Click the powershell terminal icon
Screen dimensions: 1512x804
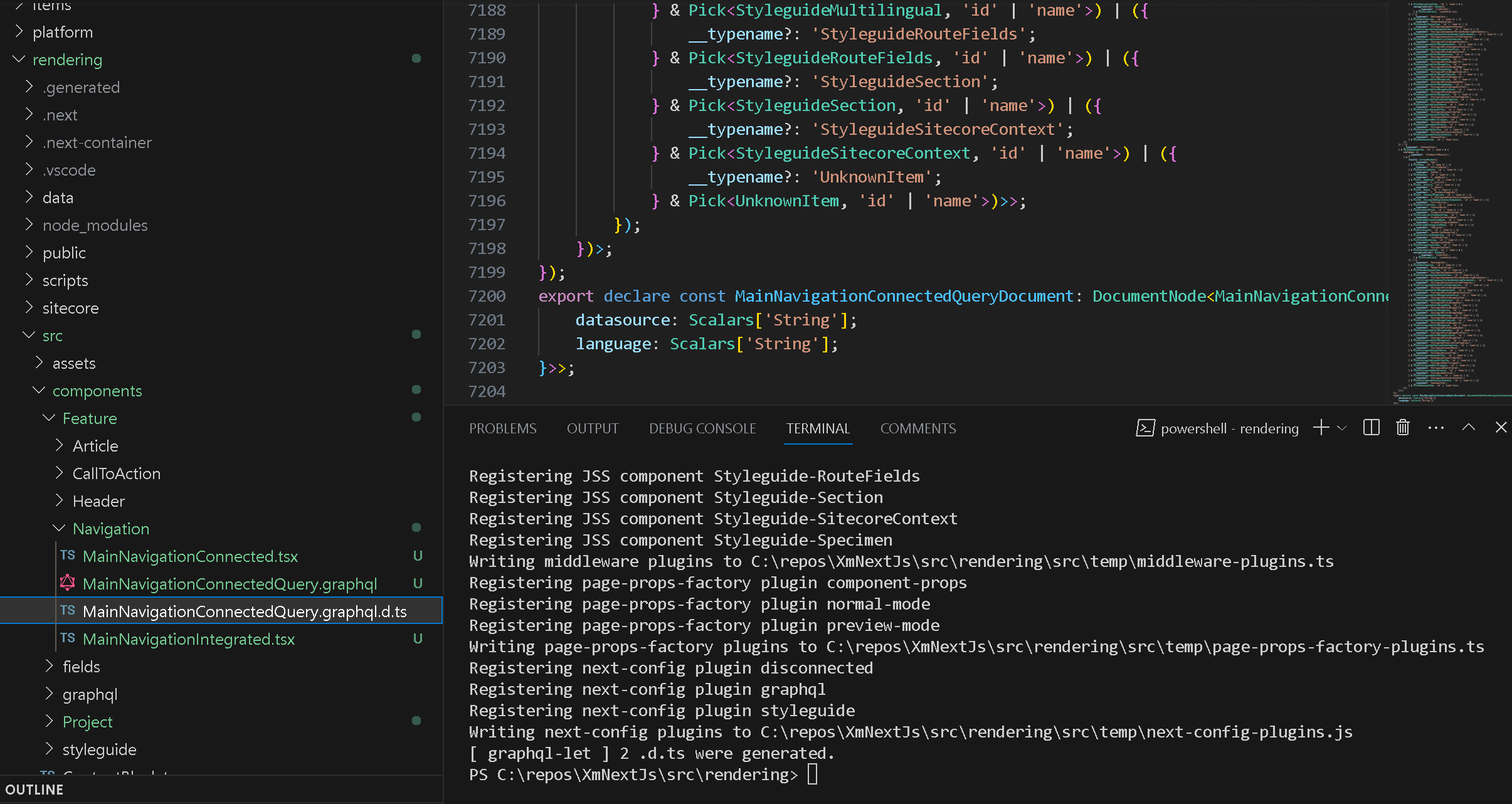pos(1145,428)
